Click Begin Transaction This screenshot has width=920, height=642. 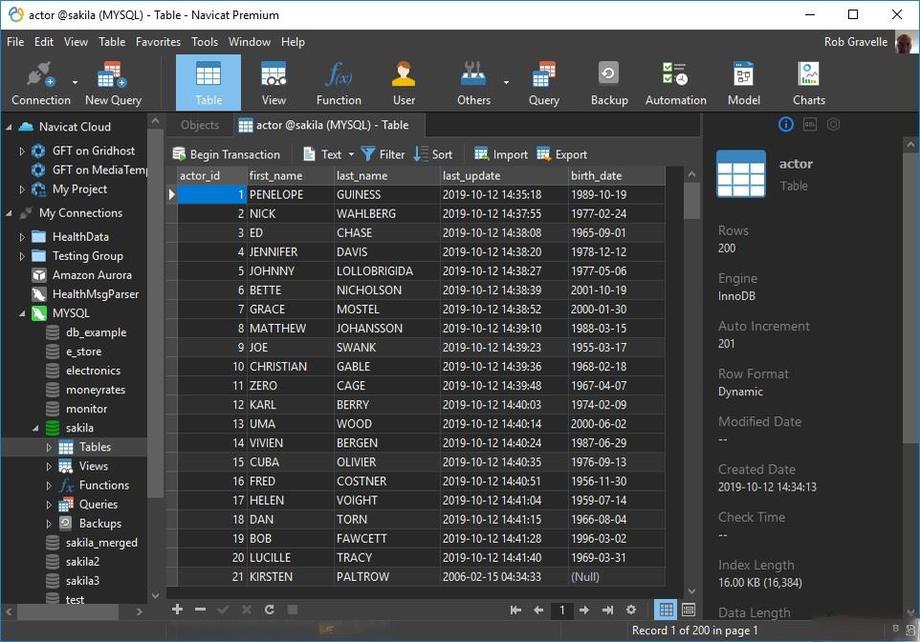226,154
